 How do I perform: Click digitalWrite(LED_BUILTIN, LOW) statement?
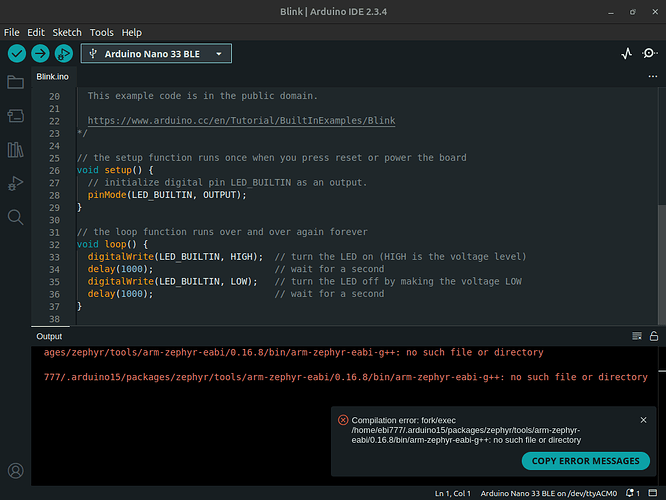[172, 281]
